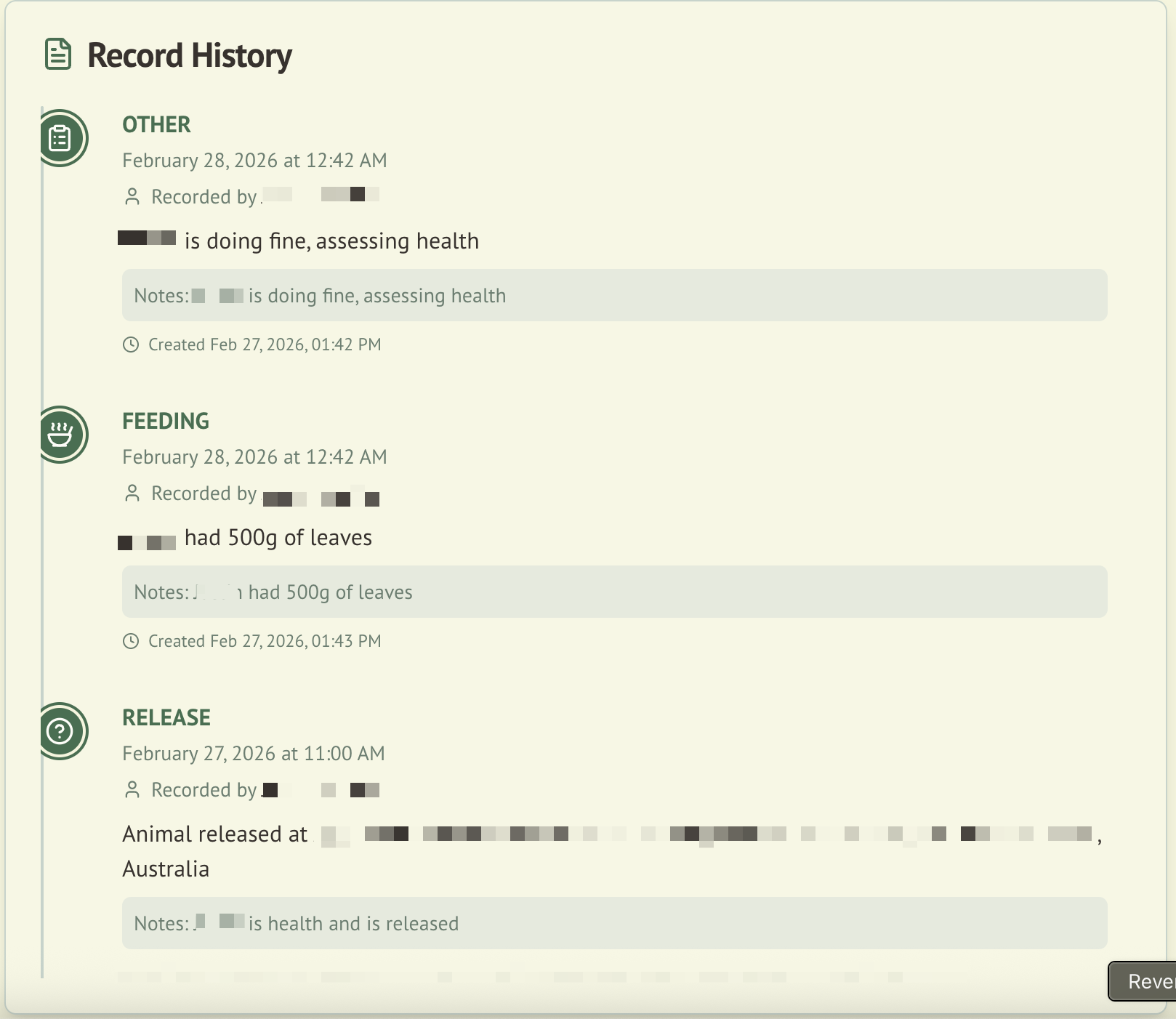Click the steaming bowl FEEDING icon
Viewport: 1176px width, 1019px height.
[x=60, y=435]
